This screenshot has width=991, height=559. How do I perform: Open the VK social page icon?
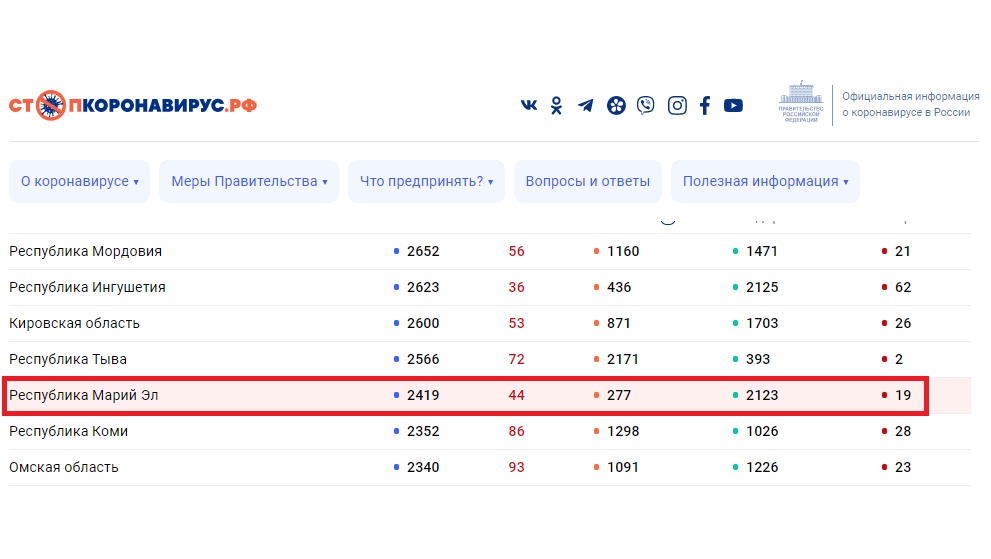(x=529, y=105)
